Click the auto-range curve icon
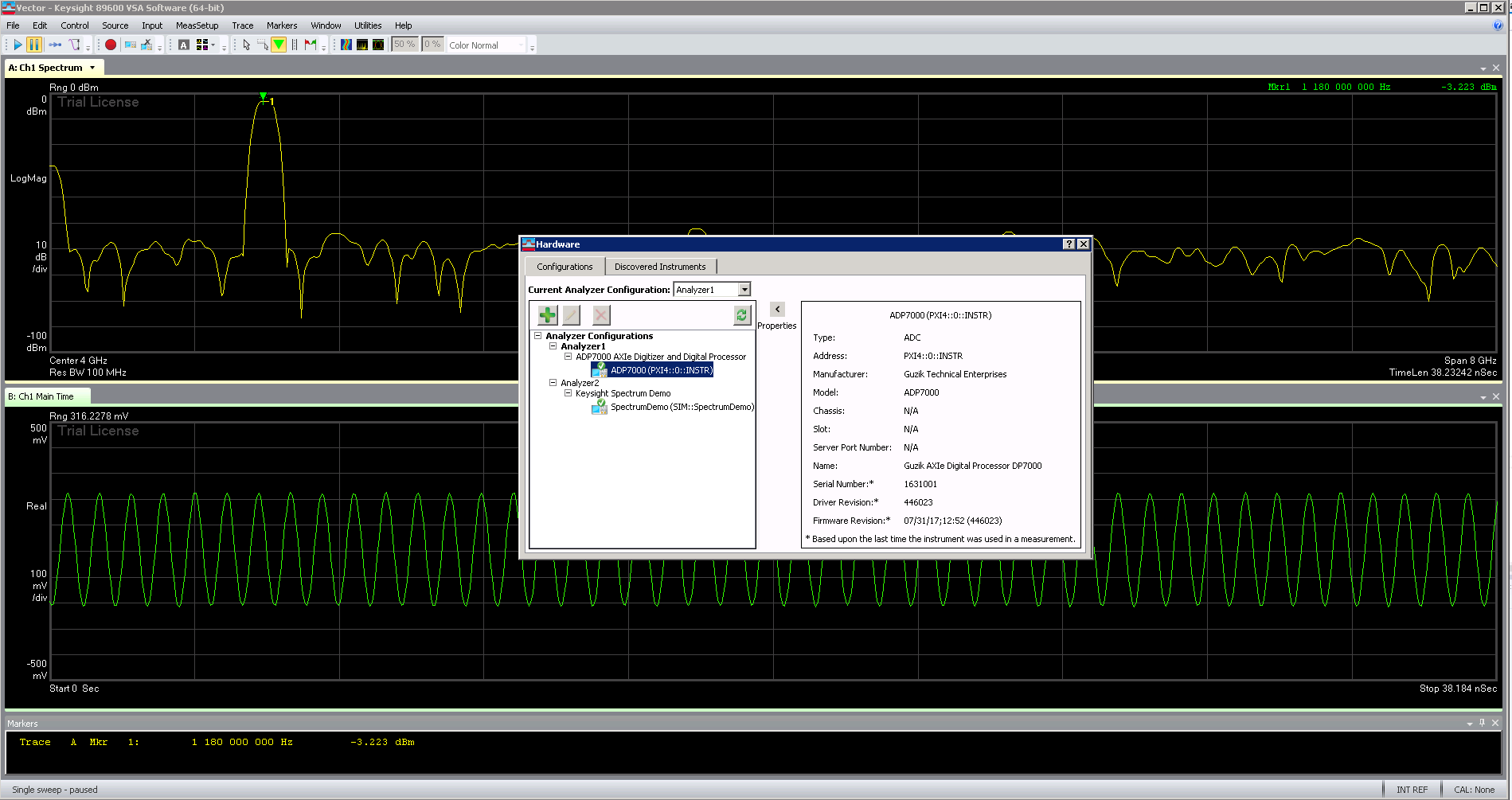The image size is (1512, 800). point(75,45)
